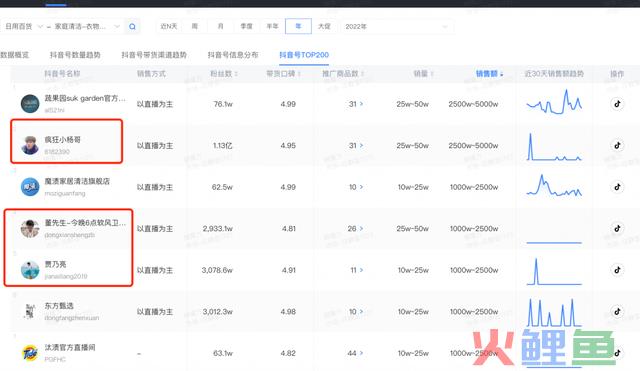Open 魔渍家居清洁旗舰店 account name
Image resolution: width=640 pixels, height=371 pixels.
[77, 181]
